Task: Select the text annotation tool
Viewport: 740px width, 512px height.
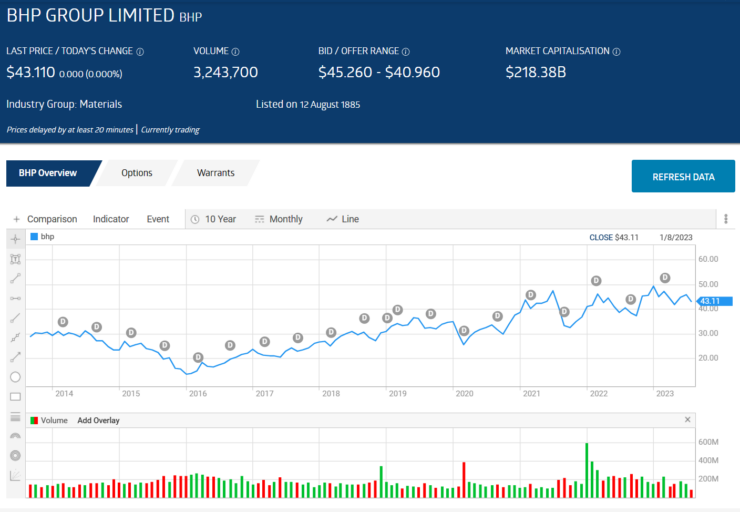Action: tap(16, 259)
